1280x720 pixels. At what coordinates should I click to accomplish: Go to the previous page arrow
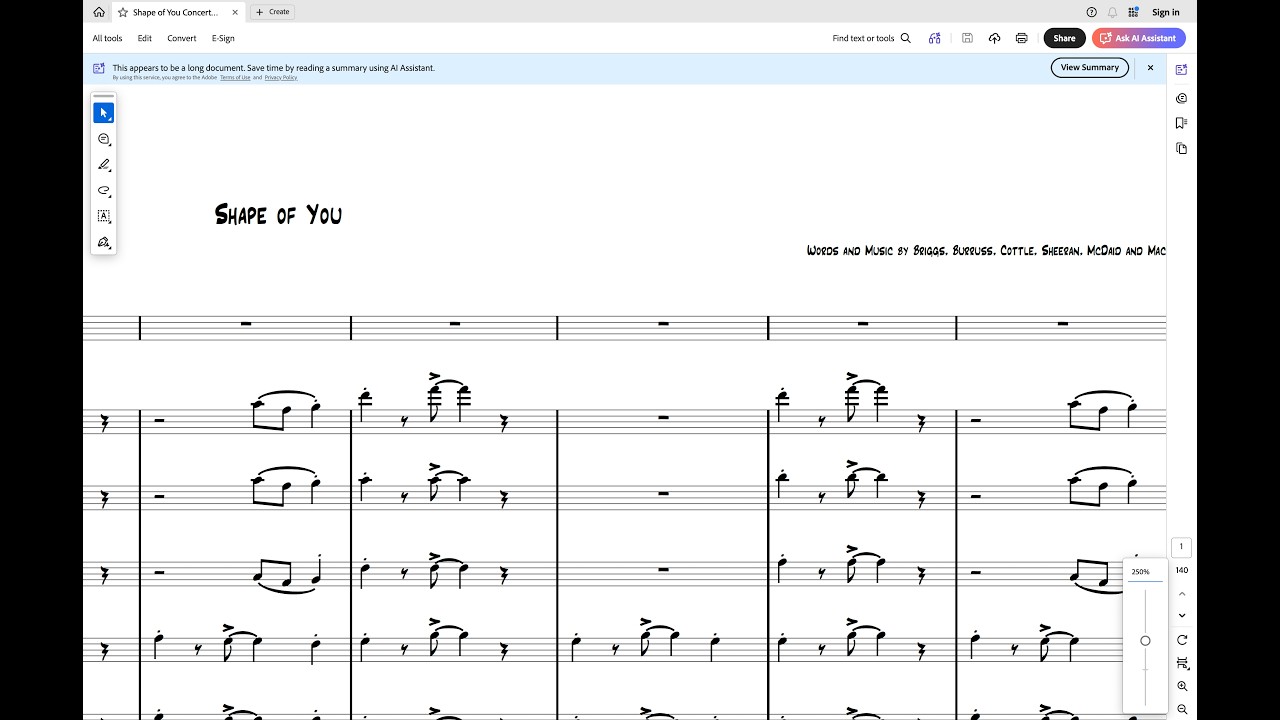coord(1182,594)
